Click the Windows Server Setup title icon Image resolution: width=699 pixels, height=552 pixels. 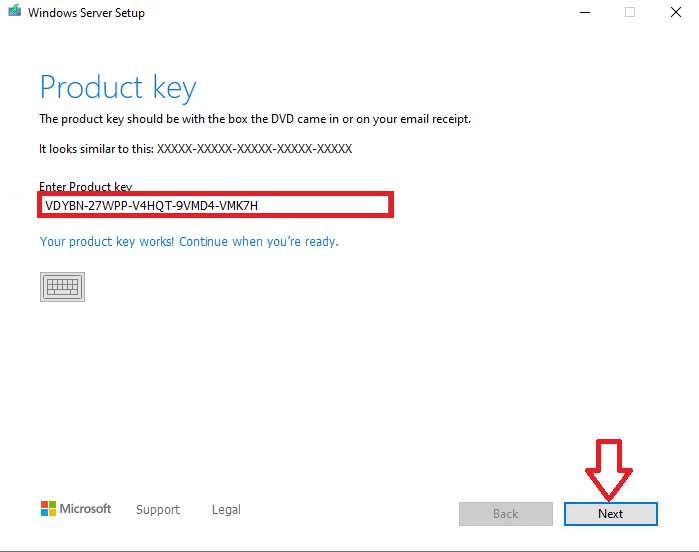[x=14, y=13]
